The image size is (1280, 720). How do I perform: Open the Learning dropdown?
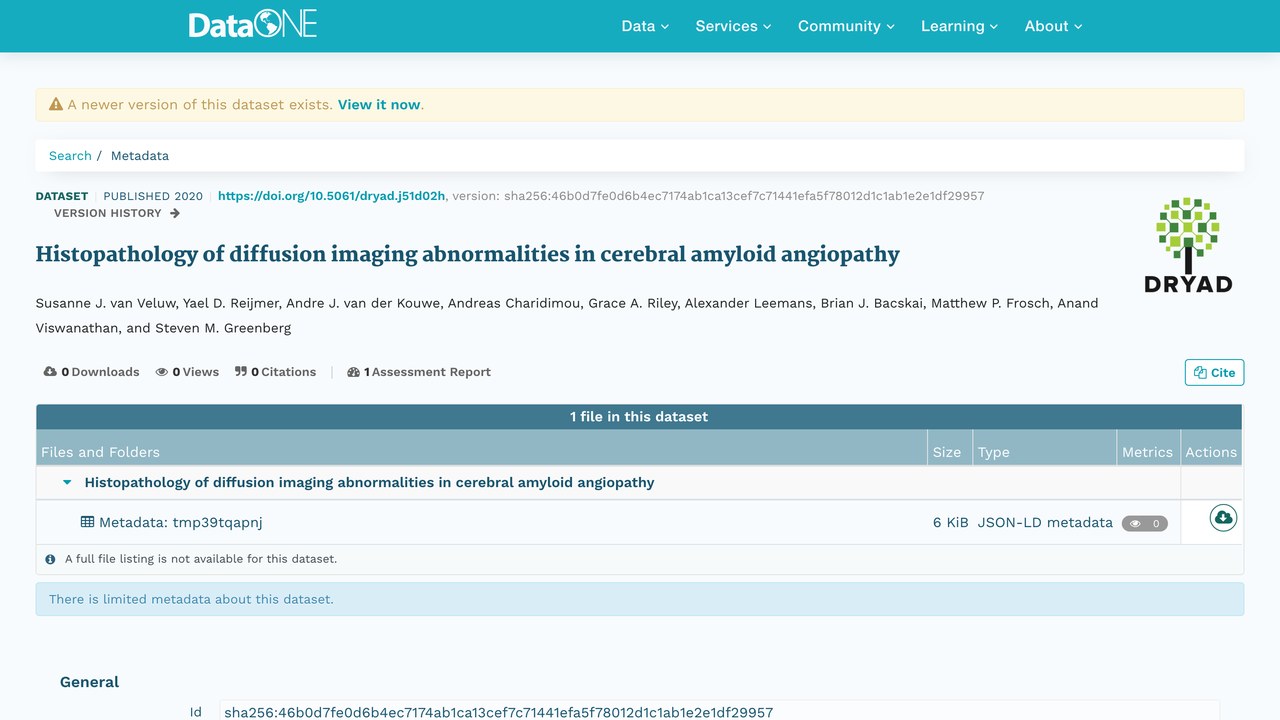(959, 26)
